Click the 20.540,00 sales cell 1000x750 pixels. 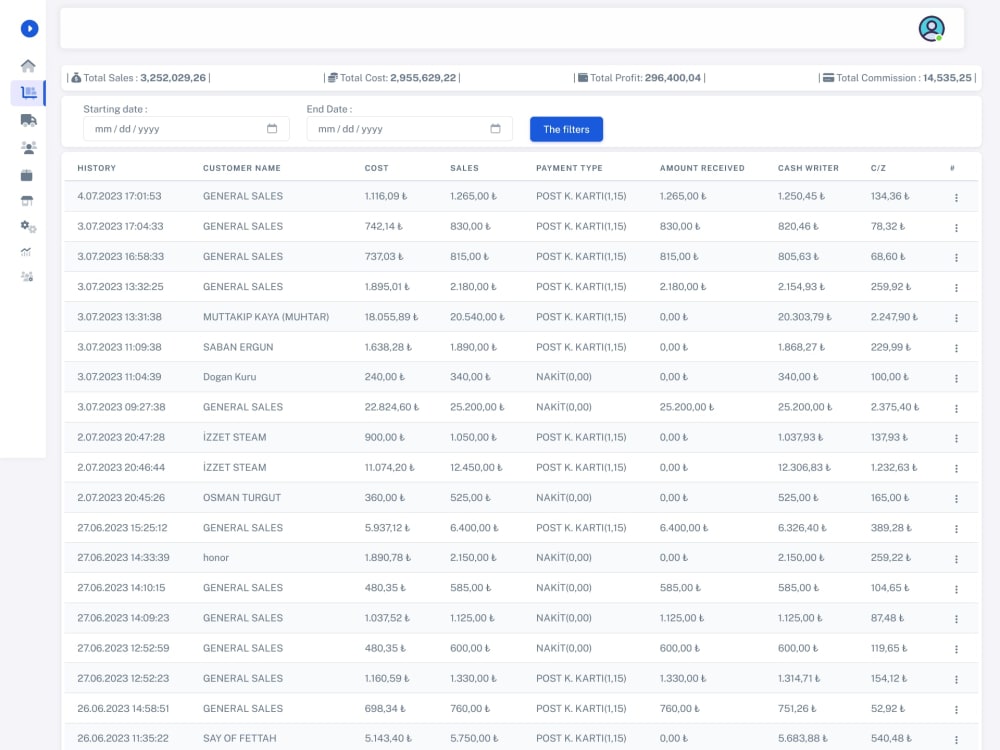477,317
